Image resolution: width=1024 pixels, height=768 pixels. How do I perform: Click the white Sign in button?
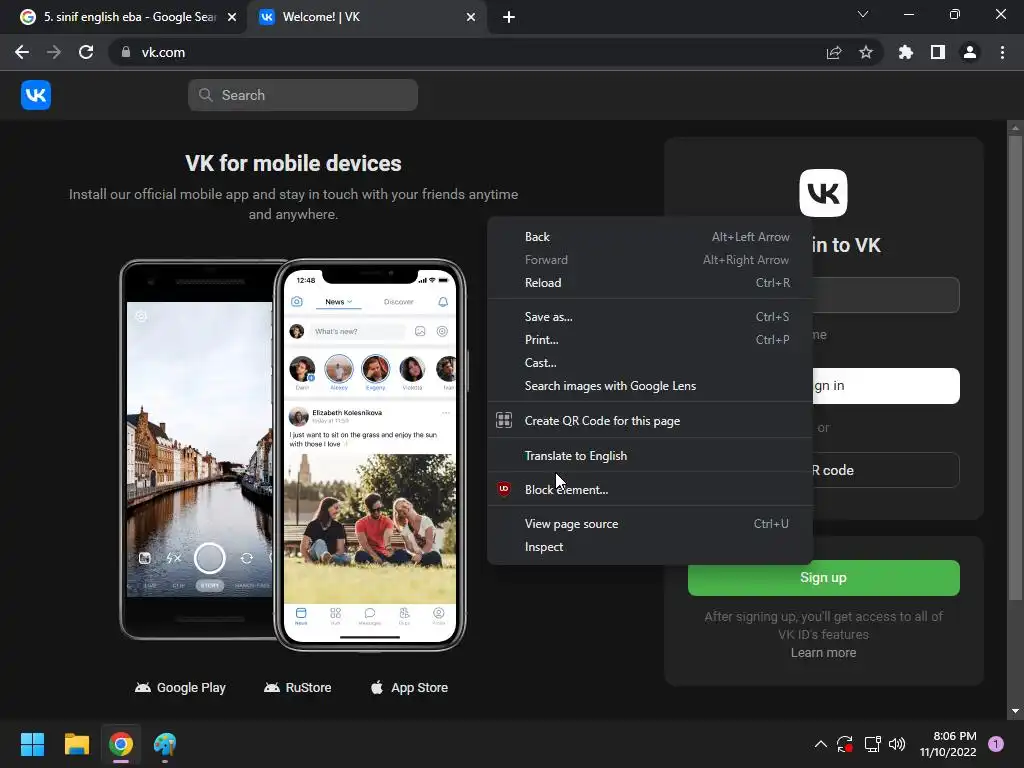pyautogui.click(x=886, y=386)
